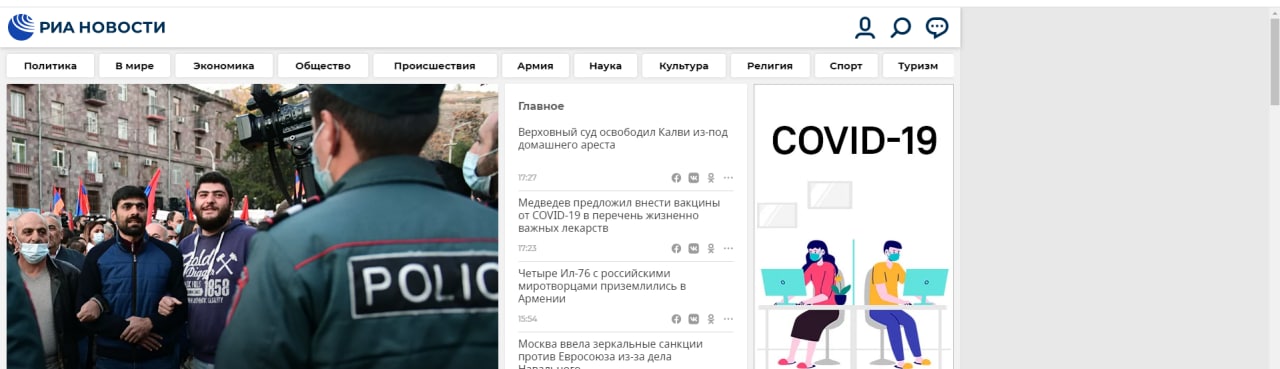Share Медведев vaccine story on Odnoklassniki
The width and height of the screenshot is (1280, 369).
pyautogui.click(x=711, y=248)
